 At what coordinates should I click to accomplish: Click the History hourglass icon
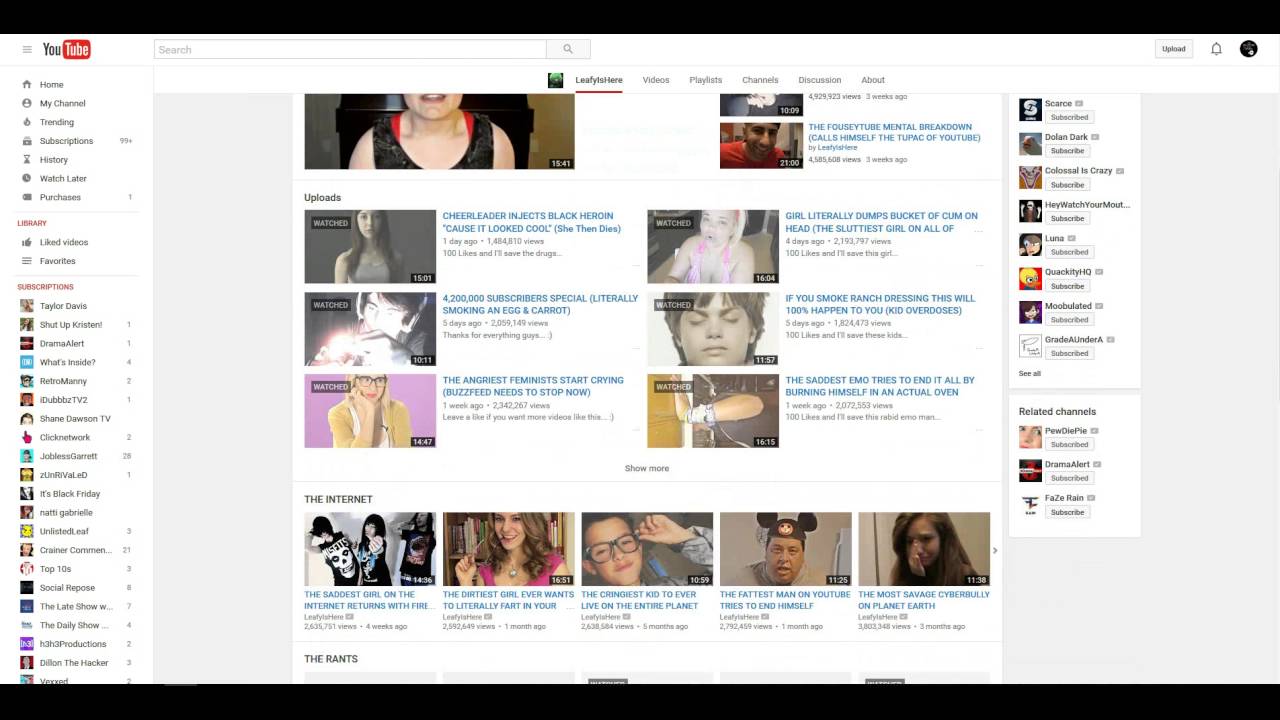27,159
